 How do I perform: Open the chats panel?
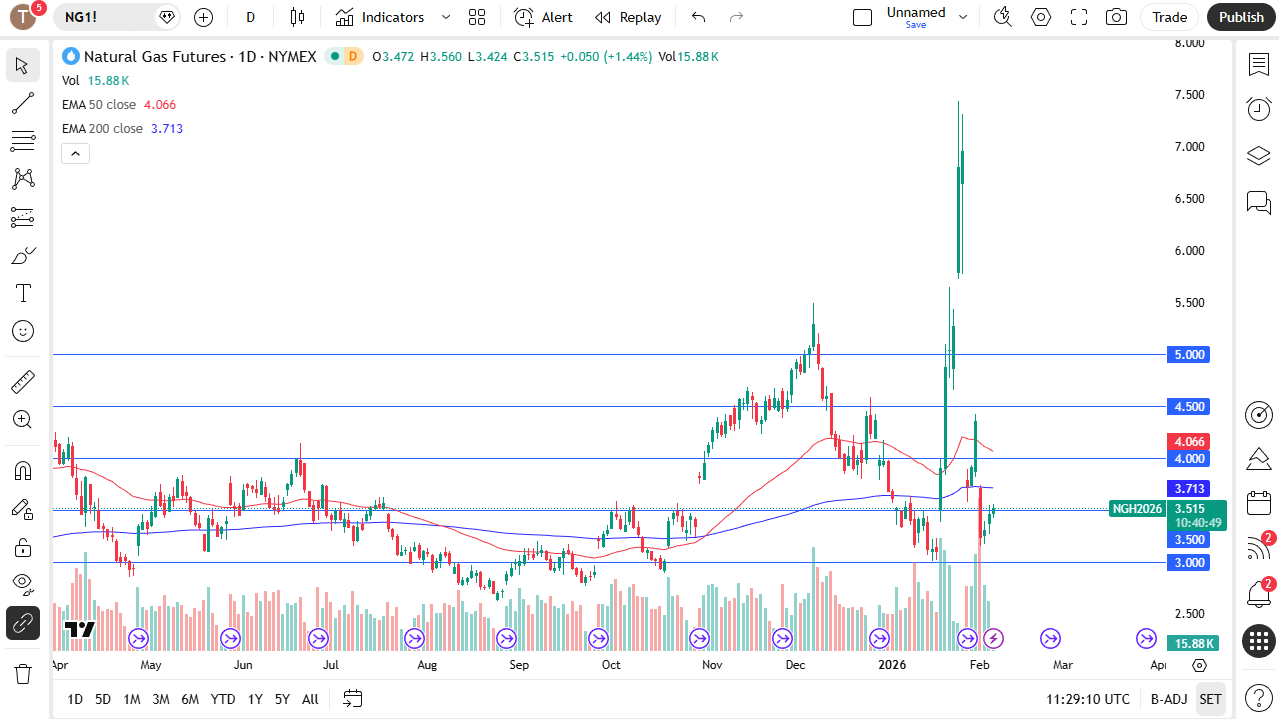(x=1258, y=203)
